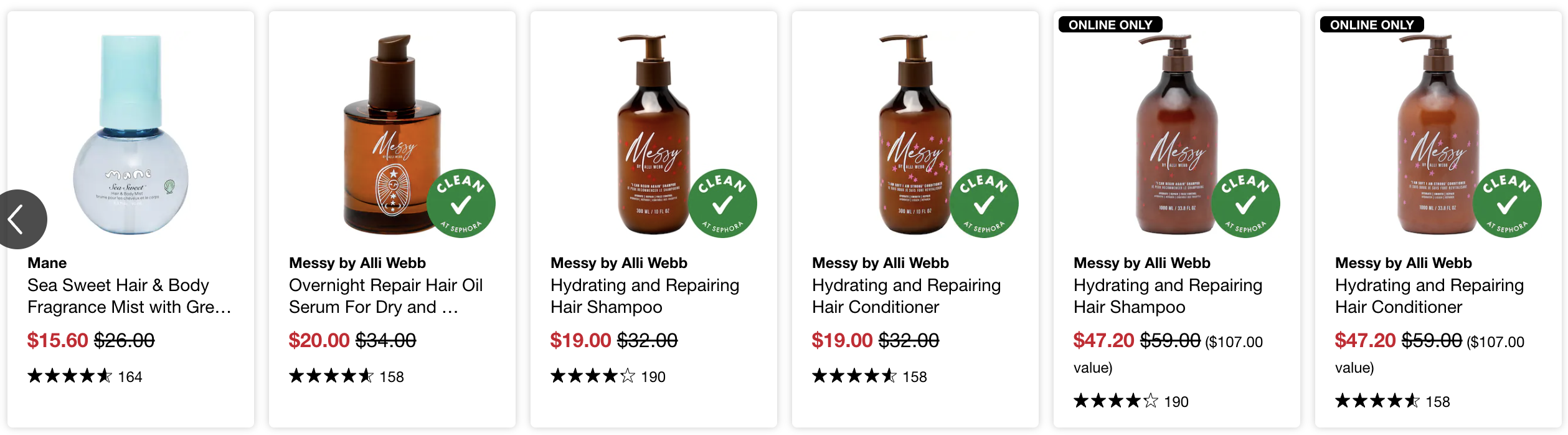1568x435 pixels.
Task: Click the Online Only label on the Shampoo card
Action: (1110, 25)
